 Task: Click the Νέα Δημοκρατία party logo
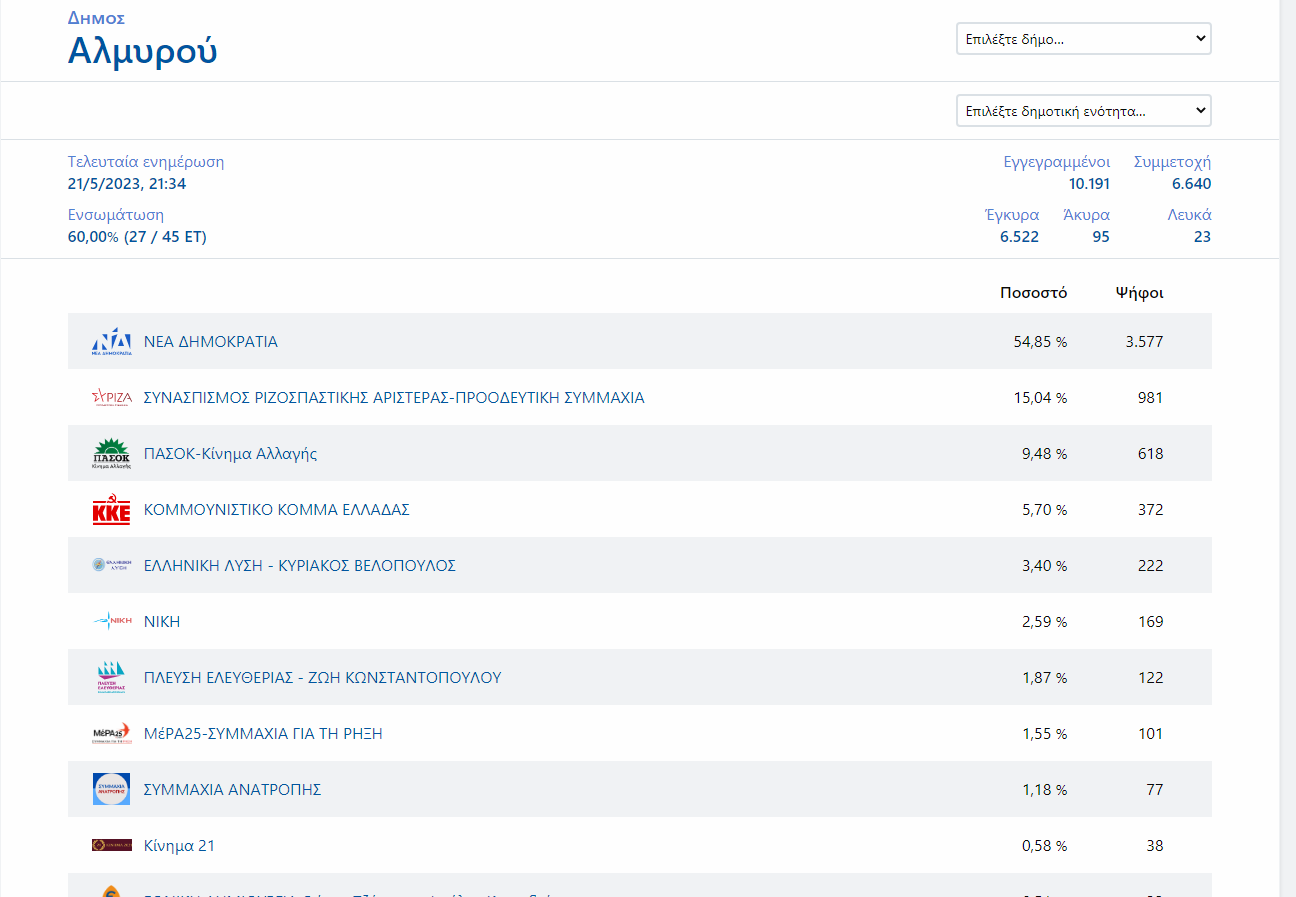click(x=111, y=342)
